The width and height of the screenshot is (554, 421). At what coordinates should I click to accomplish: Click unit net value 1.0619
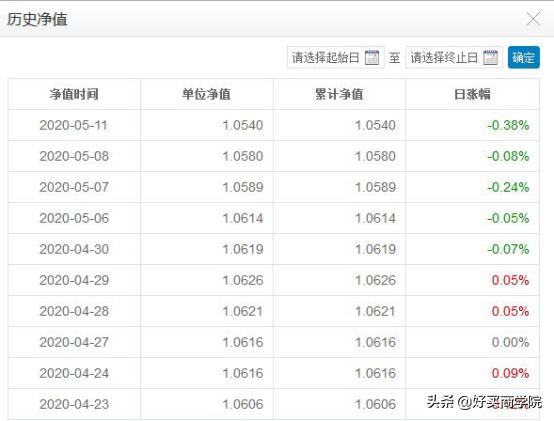(x=243, y=249)
